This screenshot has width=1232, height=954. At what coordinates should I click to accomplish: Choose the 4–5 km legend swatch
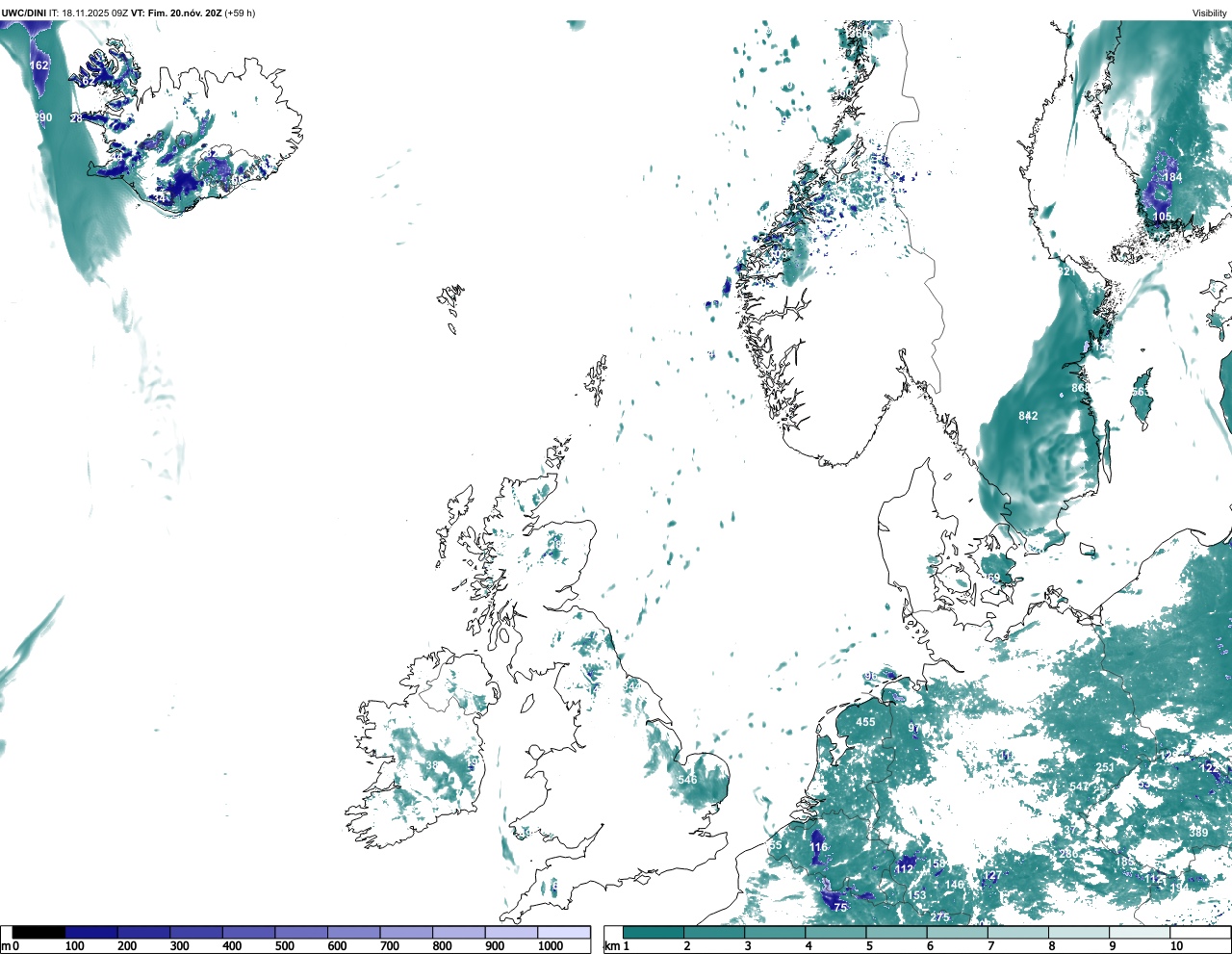coord(835,933)
